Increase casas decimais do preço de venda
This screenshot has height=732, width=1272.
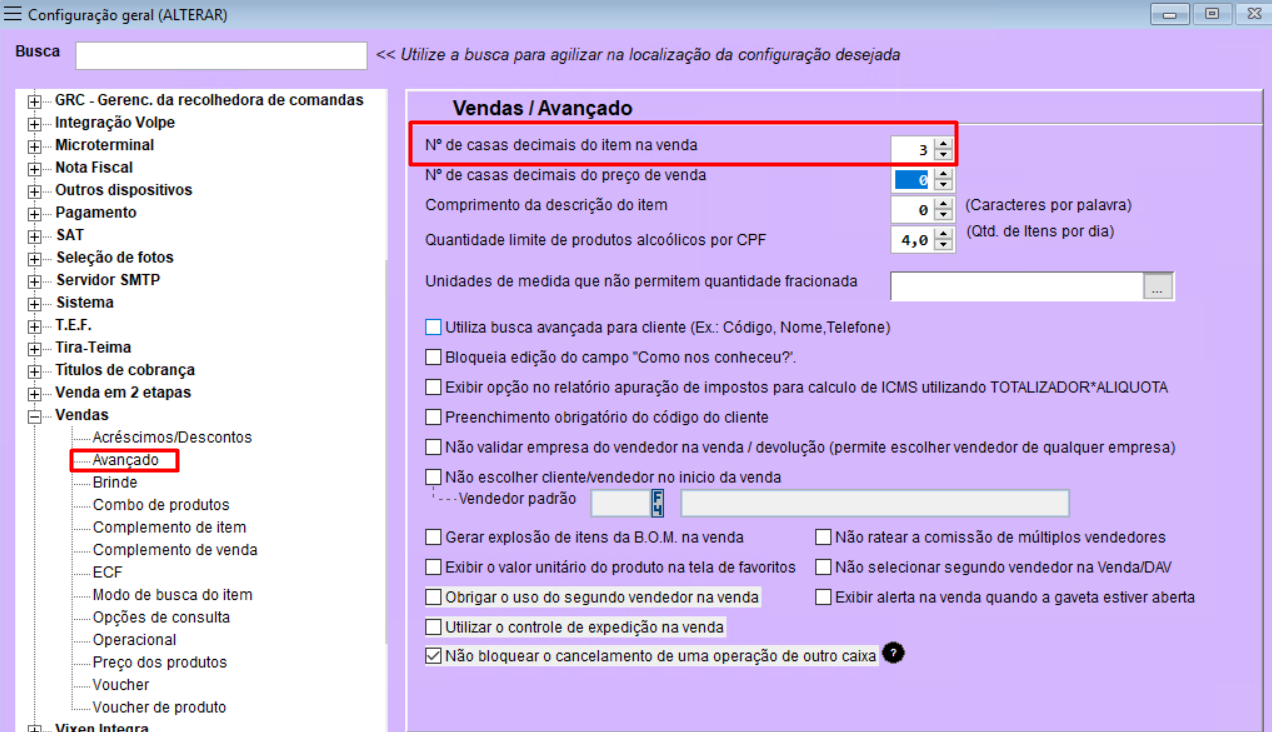pos(944,174)
